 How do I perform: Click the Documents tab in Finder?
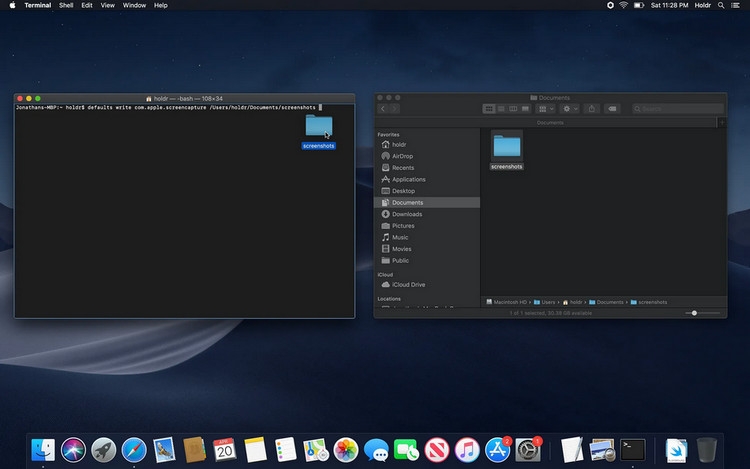[x=550, y=123]
